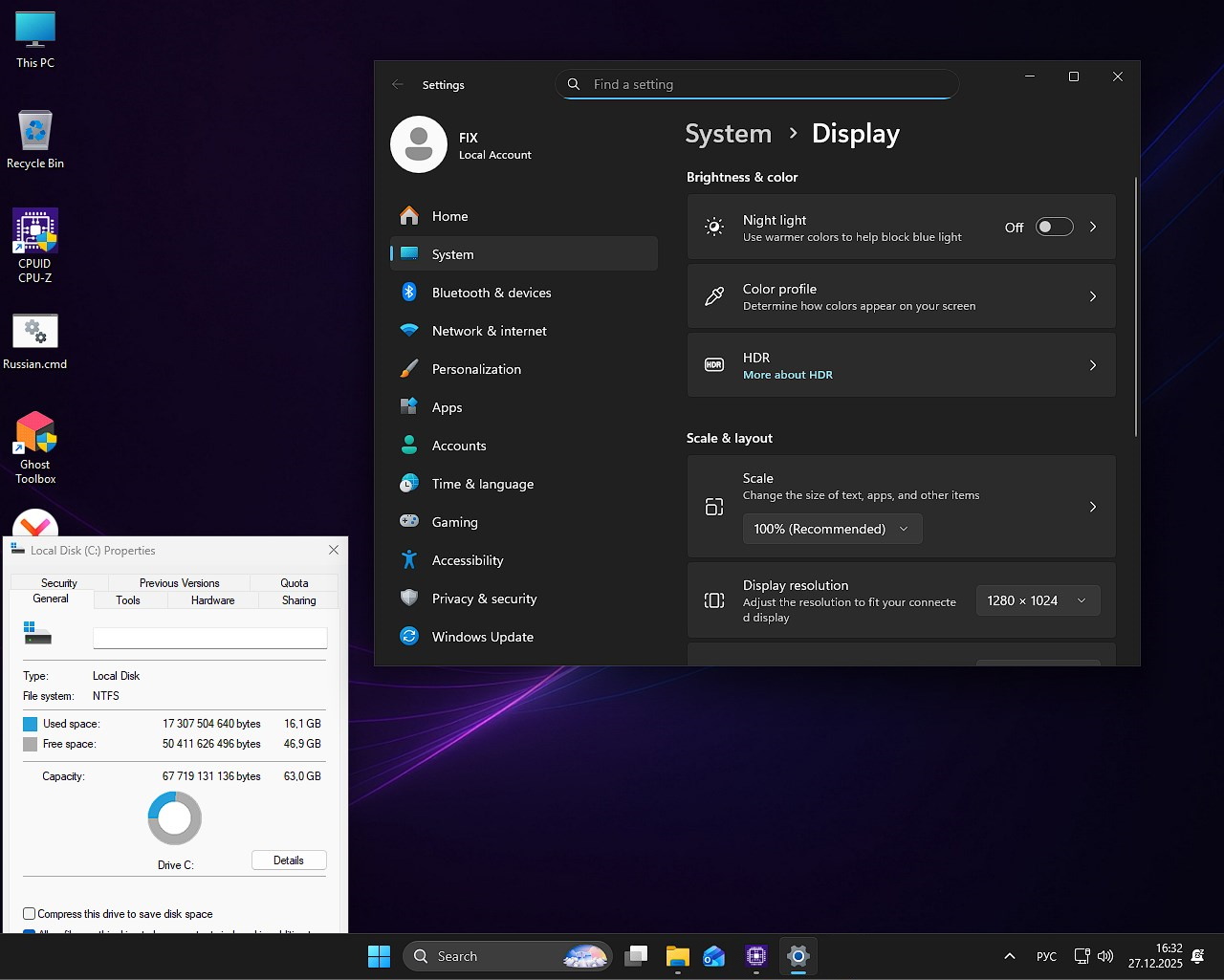Open the Accessibility settings page
1224x980 pixels.
[467, 560]
